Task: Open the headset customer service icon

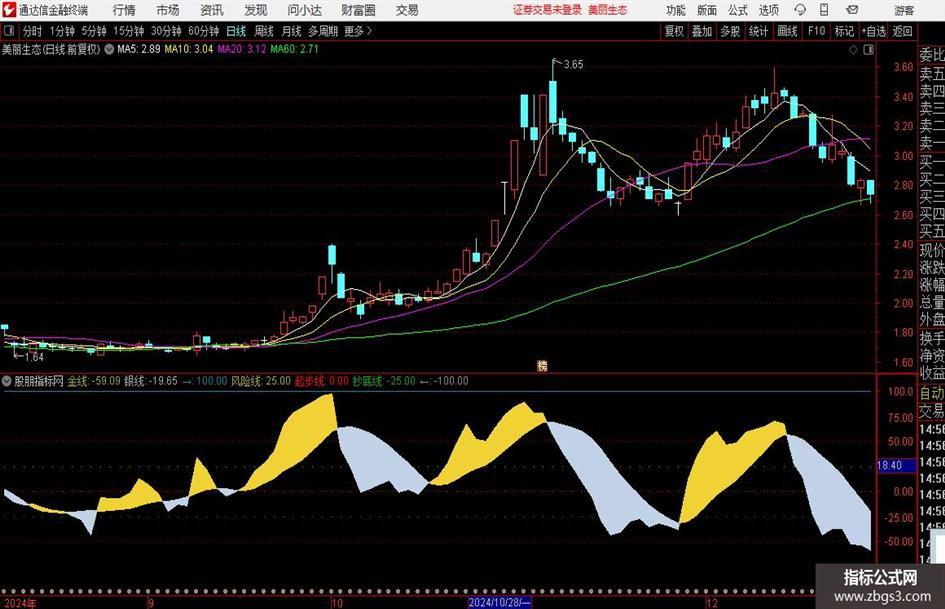Action: click(800, 10)
